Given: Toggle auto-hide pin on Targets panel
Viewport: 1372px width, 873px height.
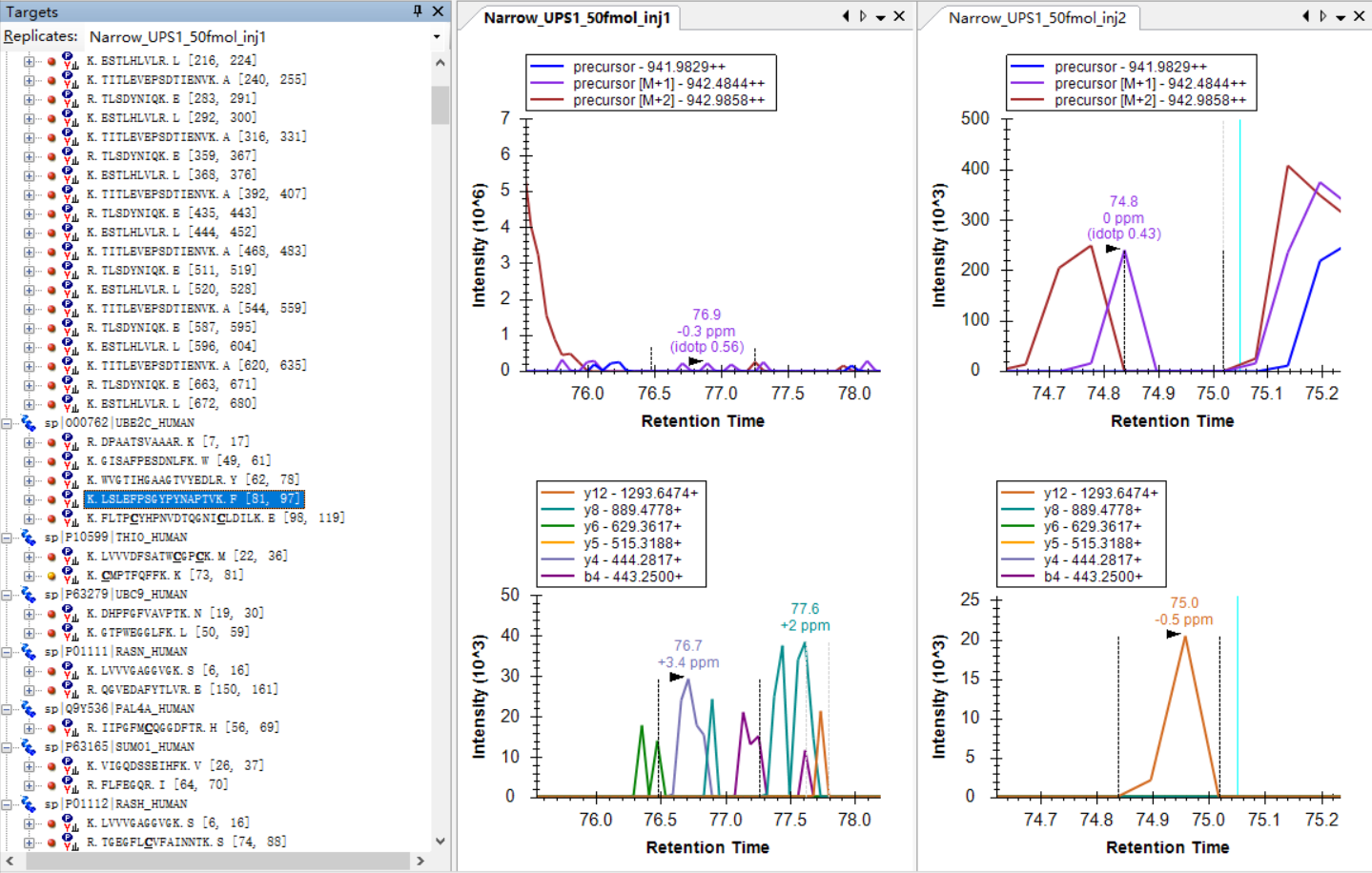Looking at the screenshot, I should click(418, 11).
